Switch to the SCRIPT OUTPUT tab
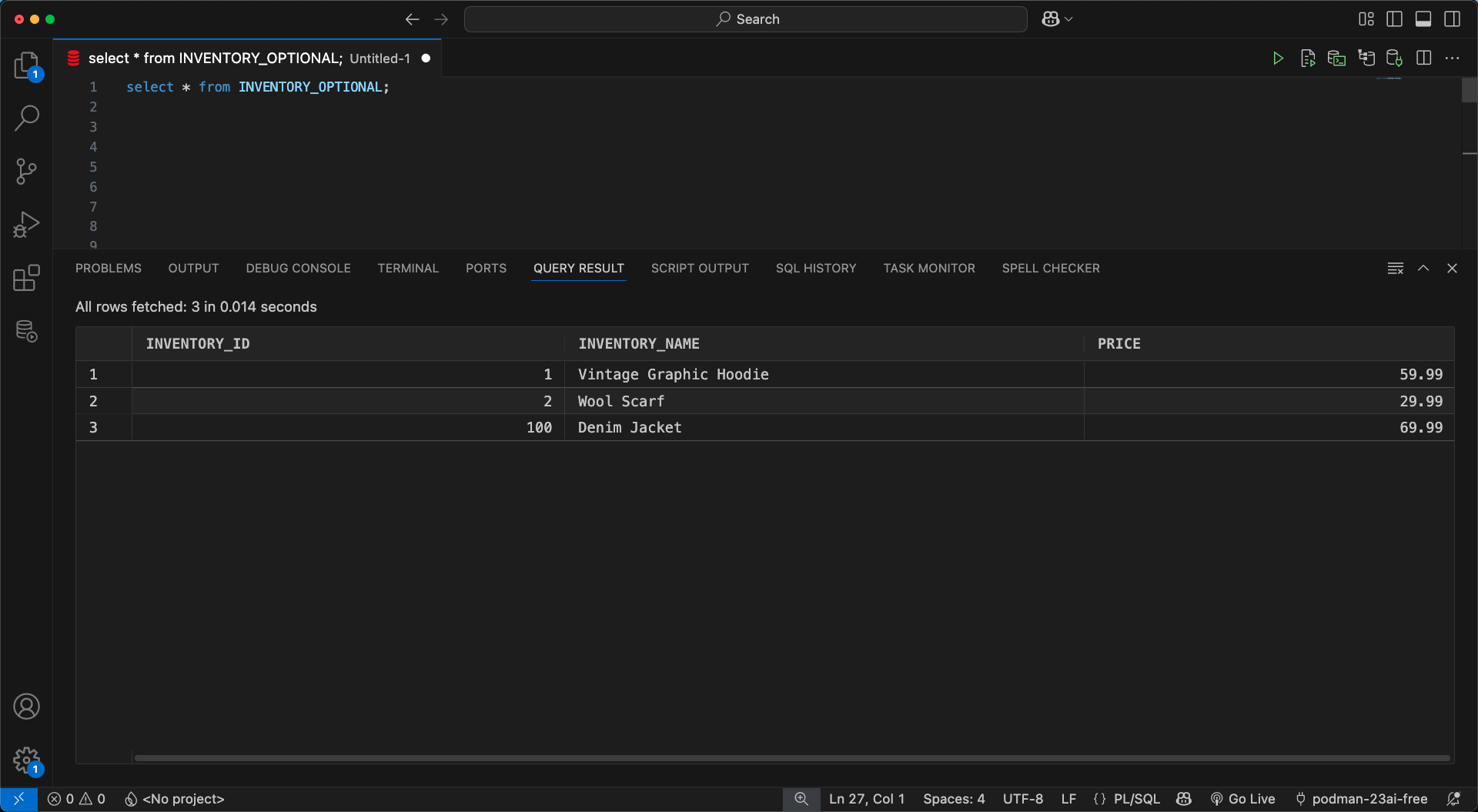This screenshot has width=1478, height=812. tap(700, 269)
